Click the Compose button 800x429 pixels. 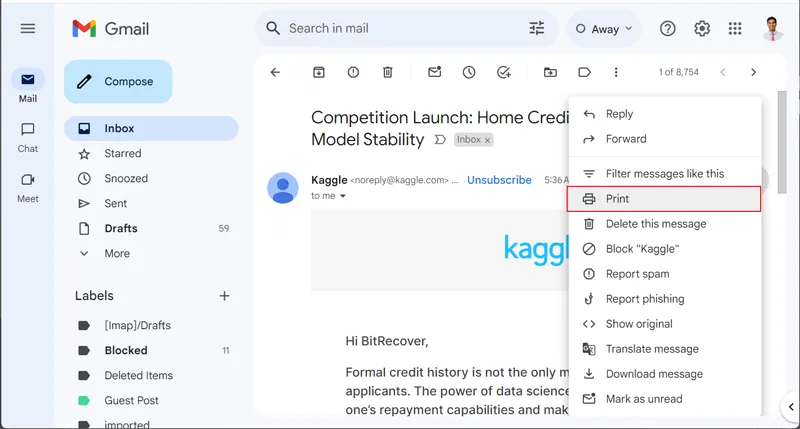(118, 82)
